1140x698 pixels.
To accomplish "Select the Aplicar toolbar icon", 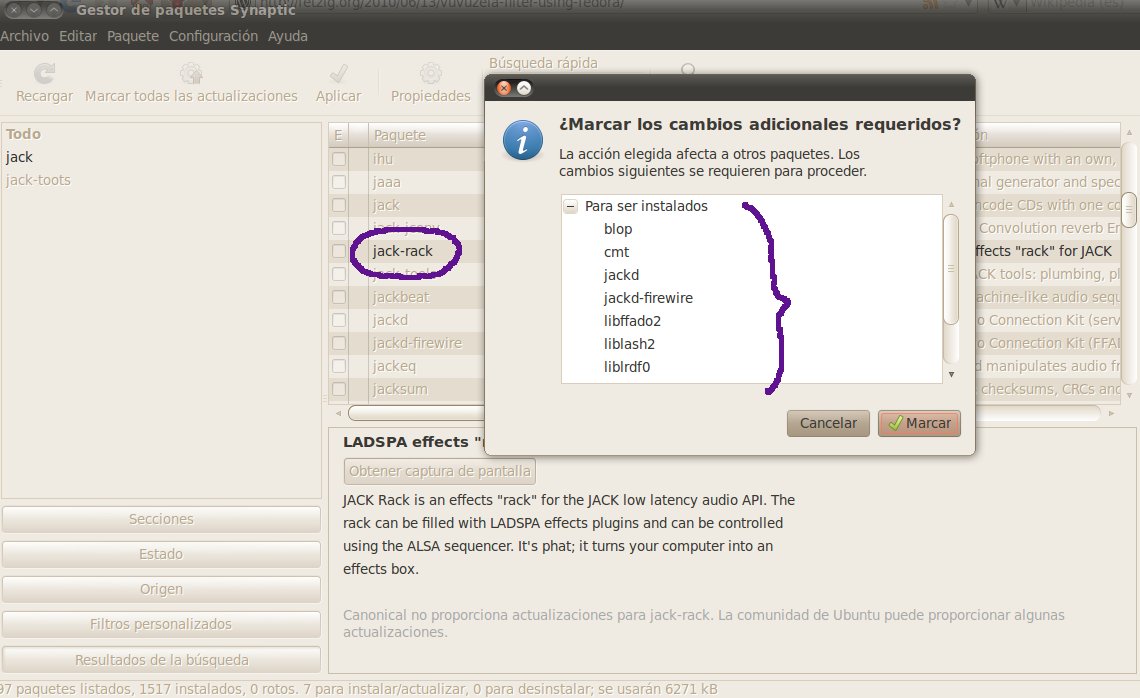I will 338,74.
